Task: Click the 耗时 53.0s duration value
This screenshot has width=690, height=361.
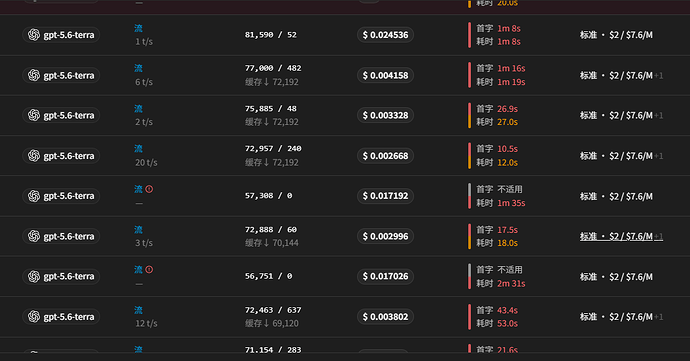Action: (x=497, y=324)
